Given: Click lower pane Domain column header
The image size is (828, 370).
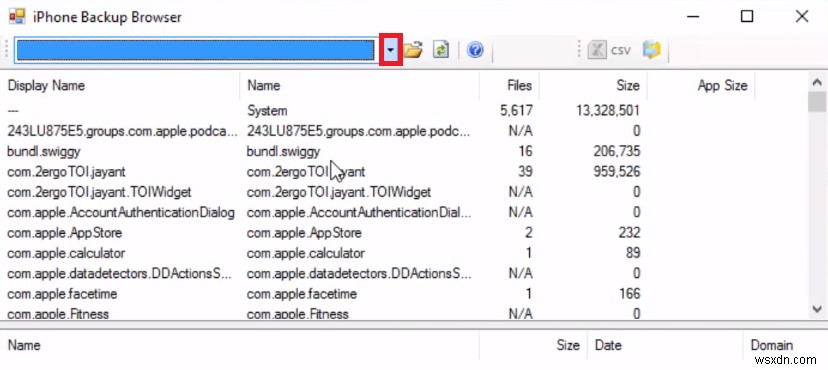Looking at the screenshot, I should (771, 346).
